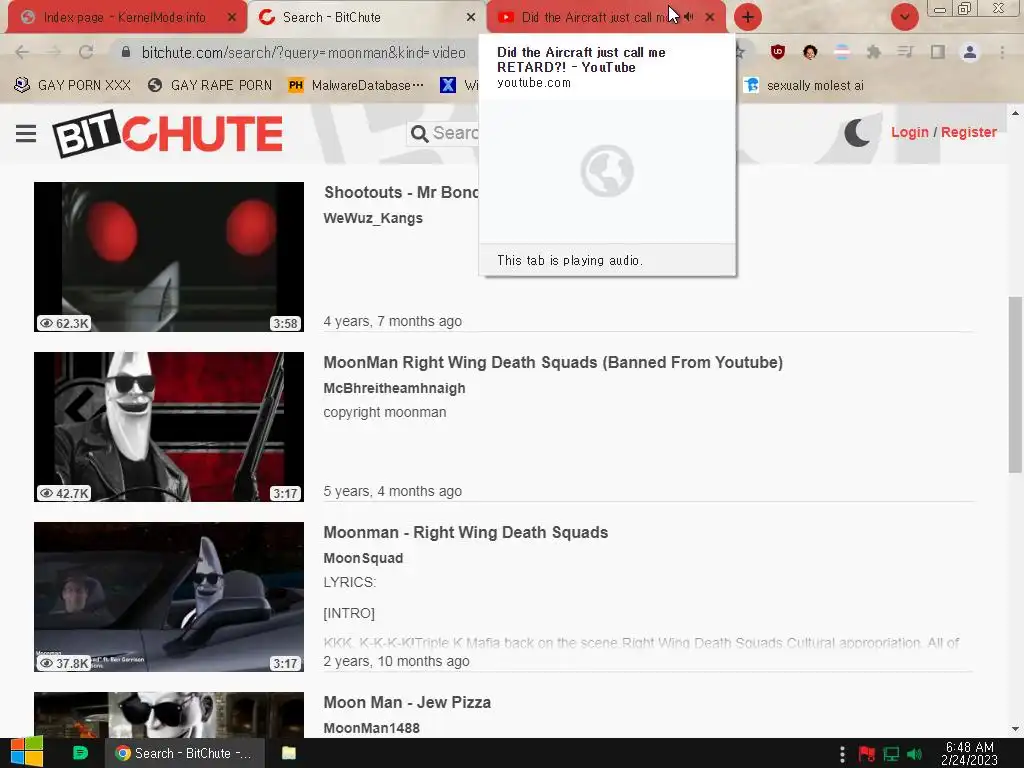This screenshot has width=1024, height=768.
Task: Click the search magnifier icon on BitChute
Action: point(419,134)
